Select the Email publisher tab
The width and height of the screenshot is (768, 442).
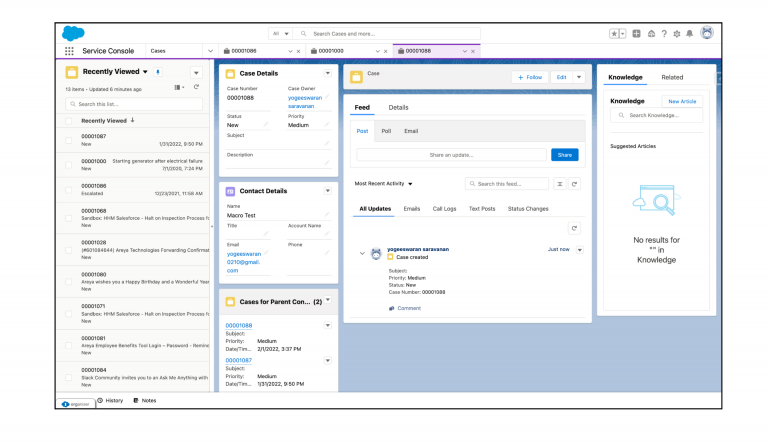[411, 131]
